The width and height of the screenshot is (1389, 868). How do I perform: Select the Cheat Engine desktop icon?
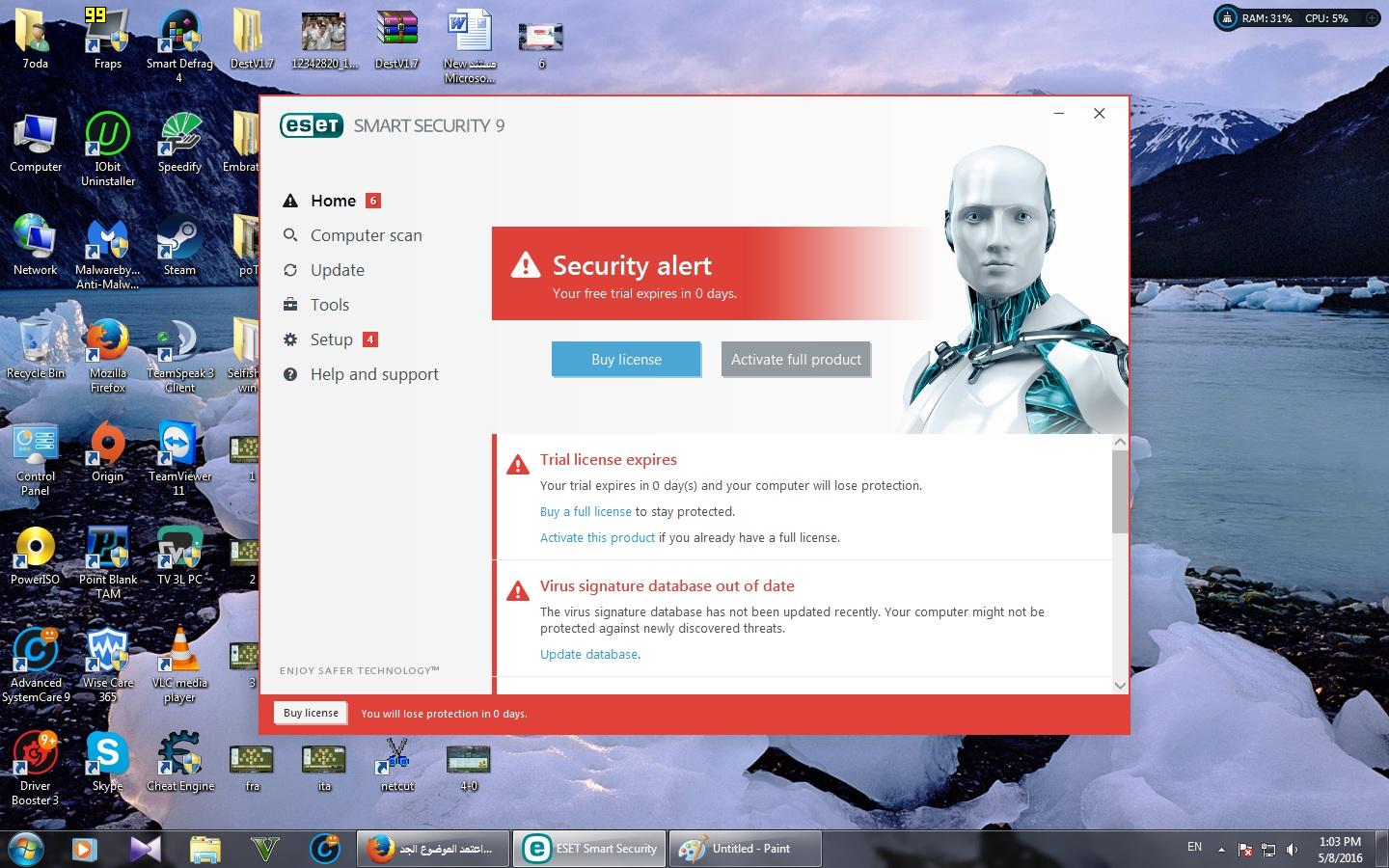coord(180,761)
